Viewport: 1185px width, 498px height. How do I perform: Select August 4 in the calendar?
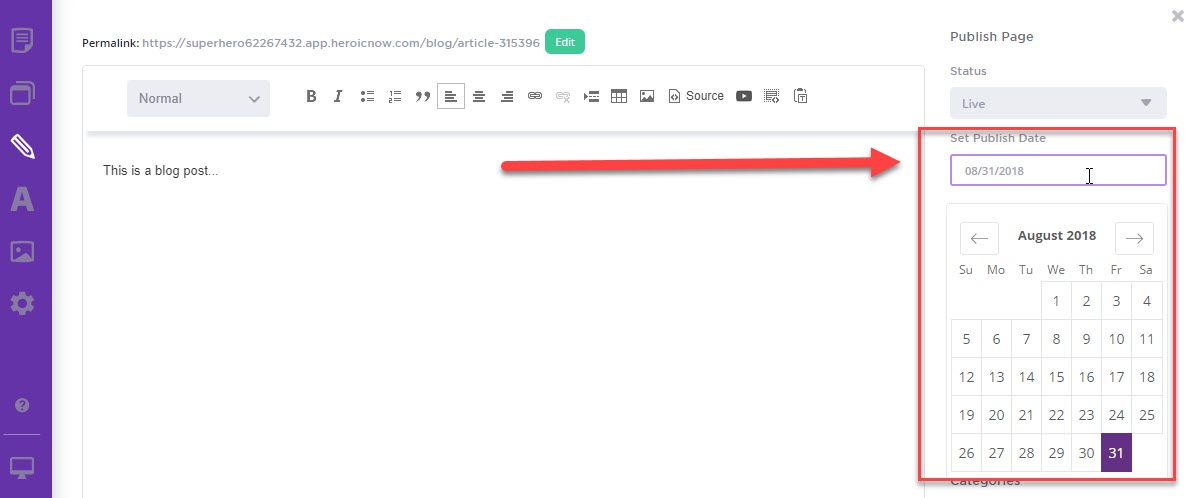[x=1146, y=301]
